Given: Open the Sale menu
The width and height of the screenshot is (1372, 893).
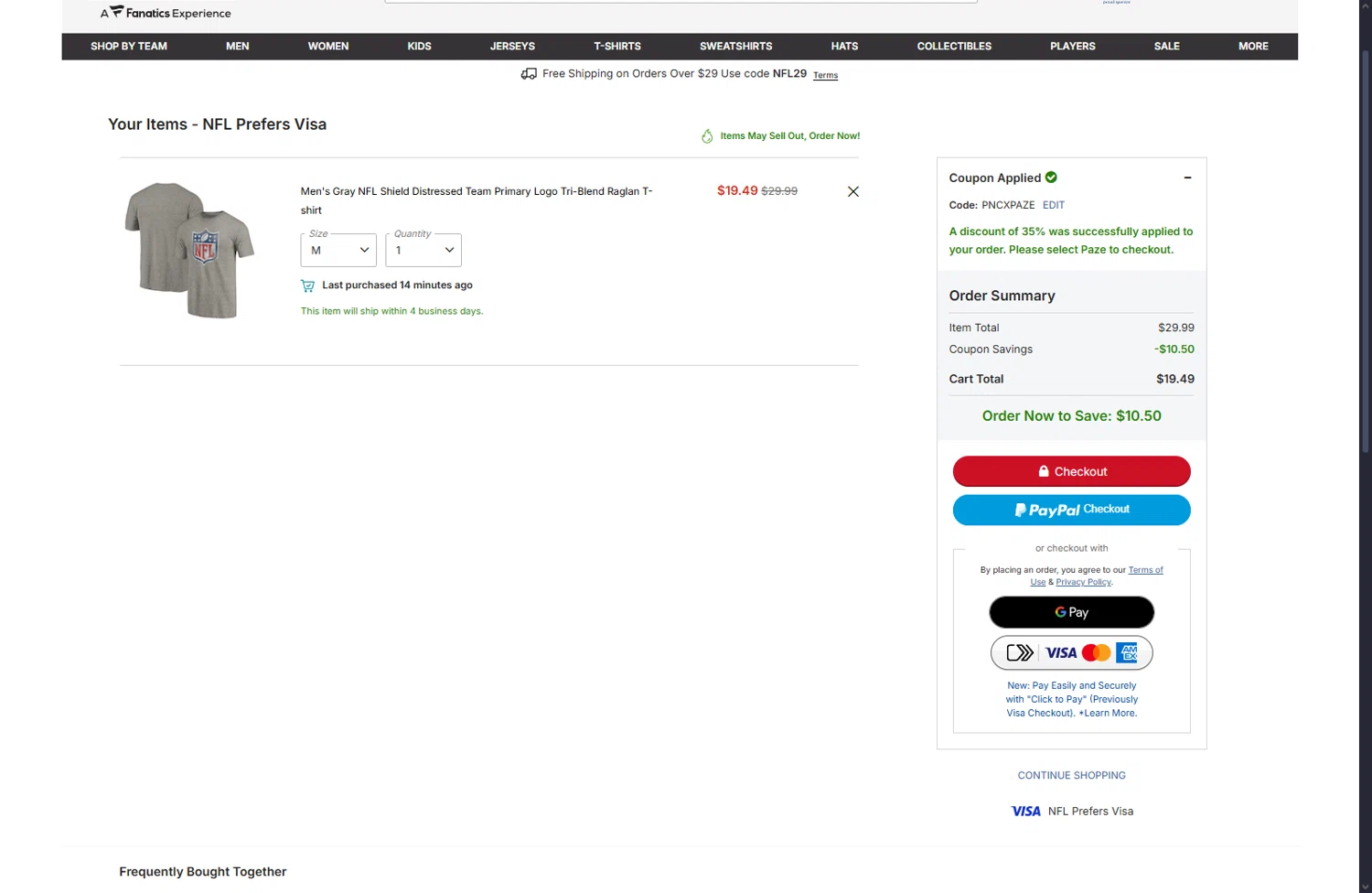Looking at the screenshot, I should [x=1166, y=46].
